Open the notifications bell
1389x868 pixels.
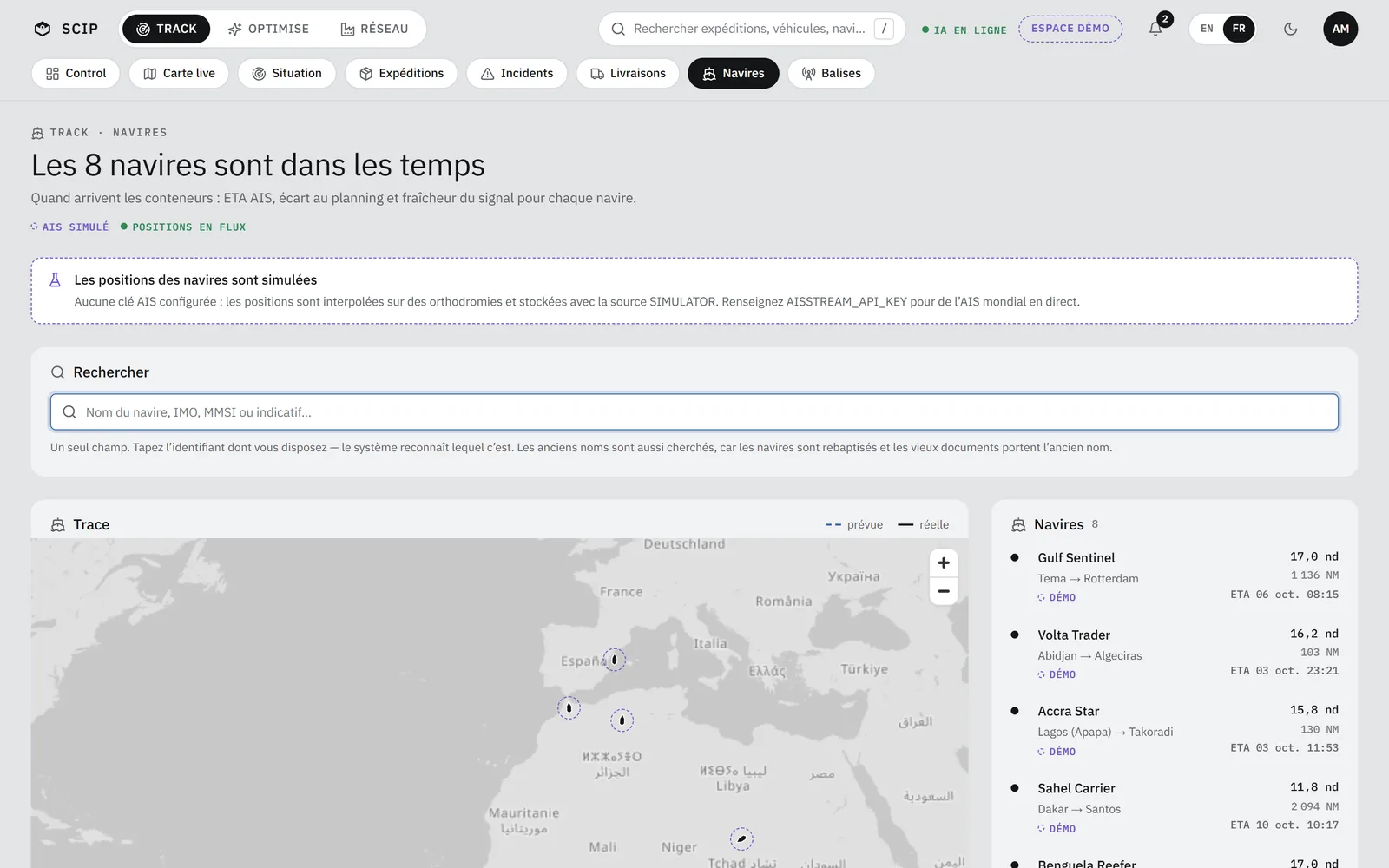pos(1155,29)
